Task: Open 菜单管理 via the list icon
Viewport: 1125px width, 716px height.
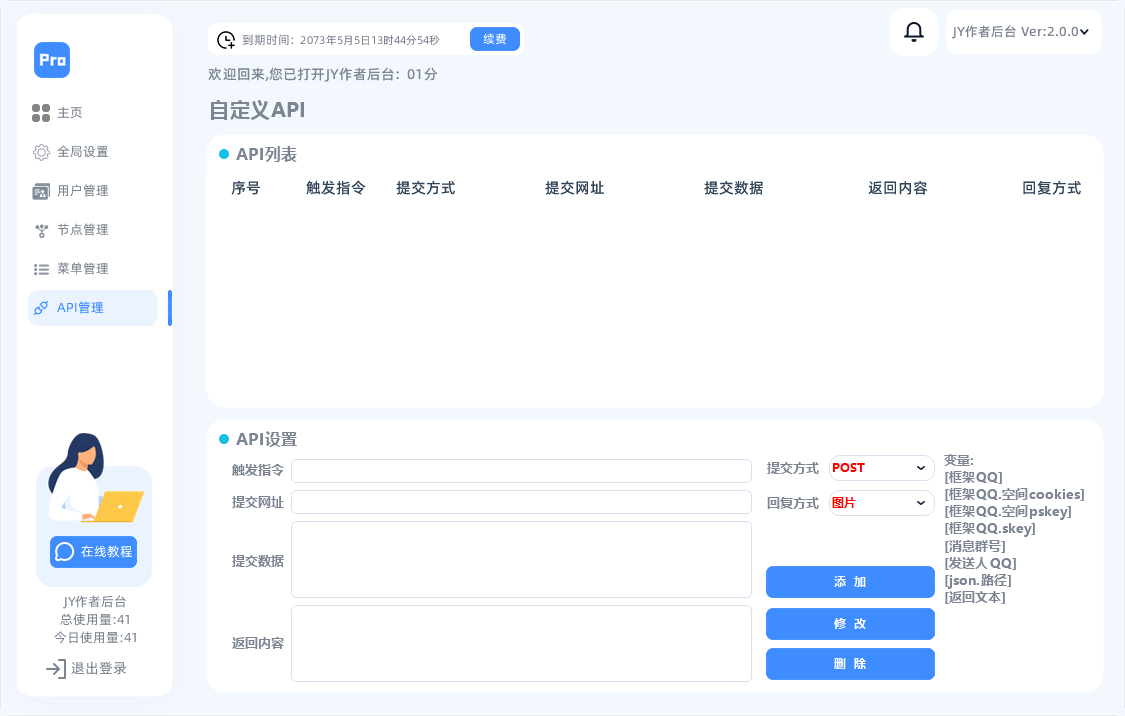Action: (41, 268)
